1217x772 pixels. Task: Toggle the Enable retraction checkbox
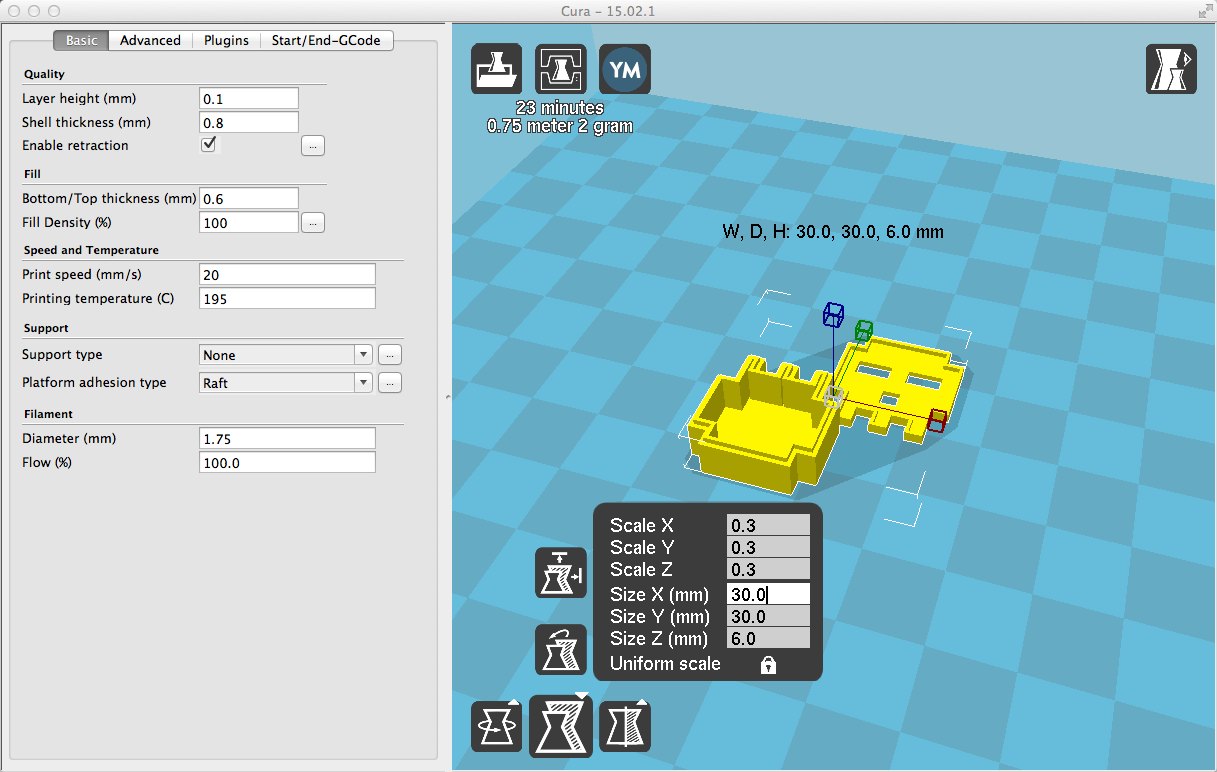click(x=209, y=144)
